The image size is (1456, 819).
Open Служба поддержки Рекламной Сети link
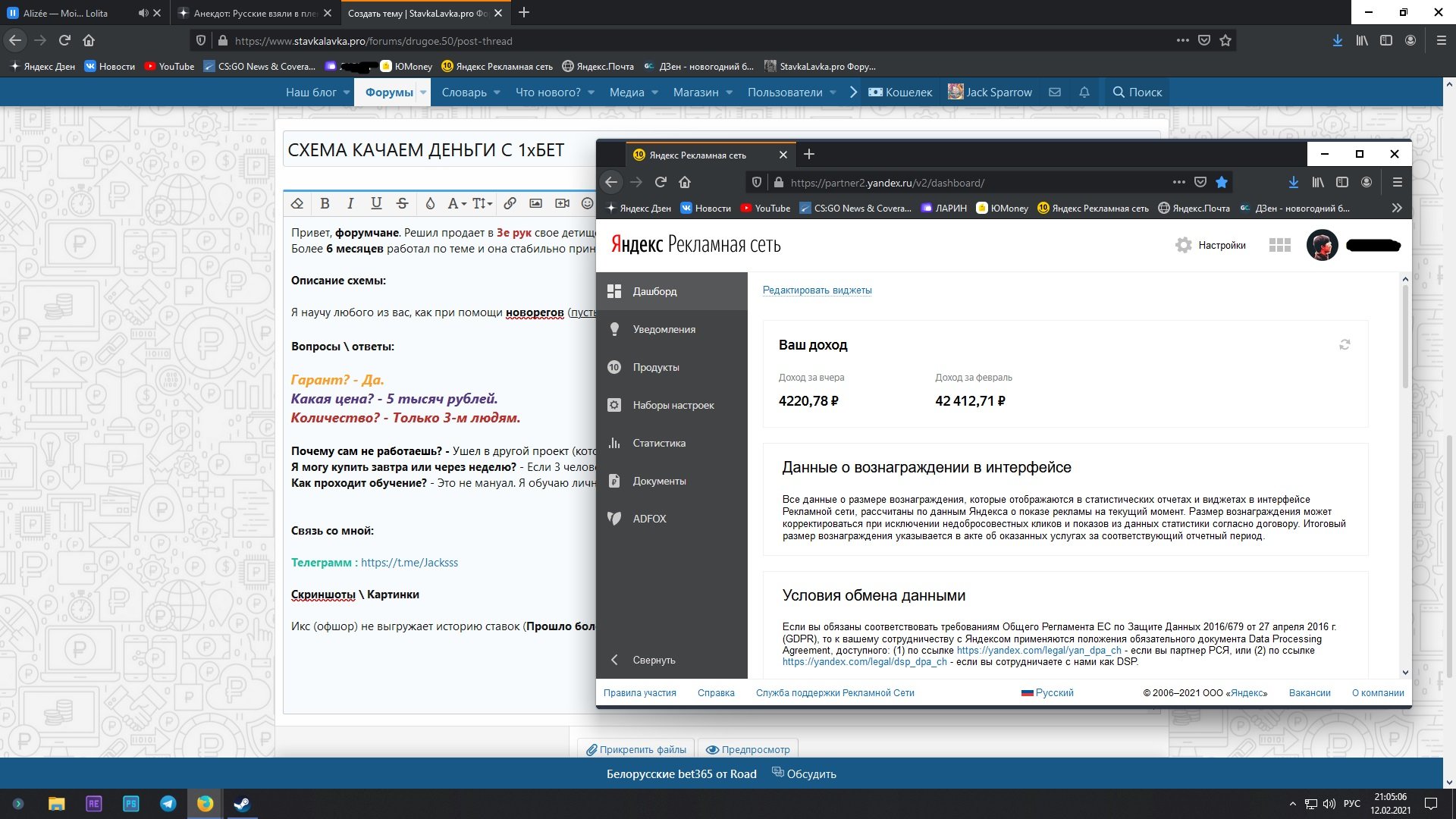click(x=835, y=693)
